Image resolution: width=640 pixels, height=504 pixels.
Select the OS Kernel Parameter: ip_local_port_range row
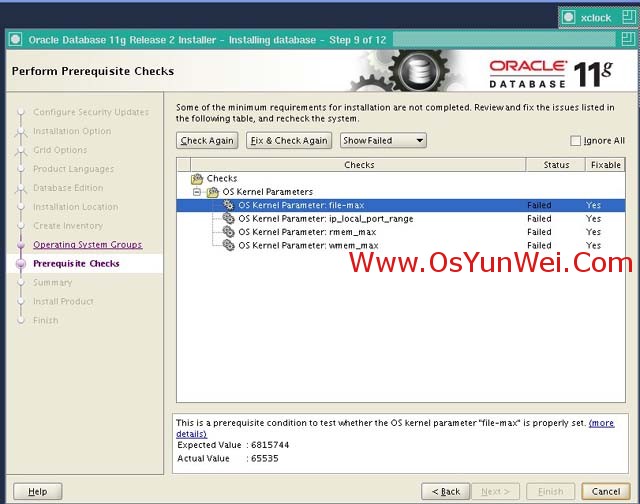400,219
